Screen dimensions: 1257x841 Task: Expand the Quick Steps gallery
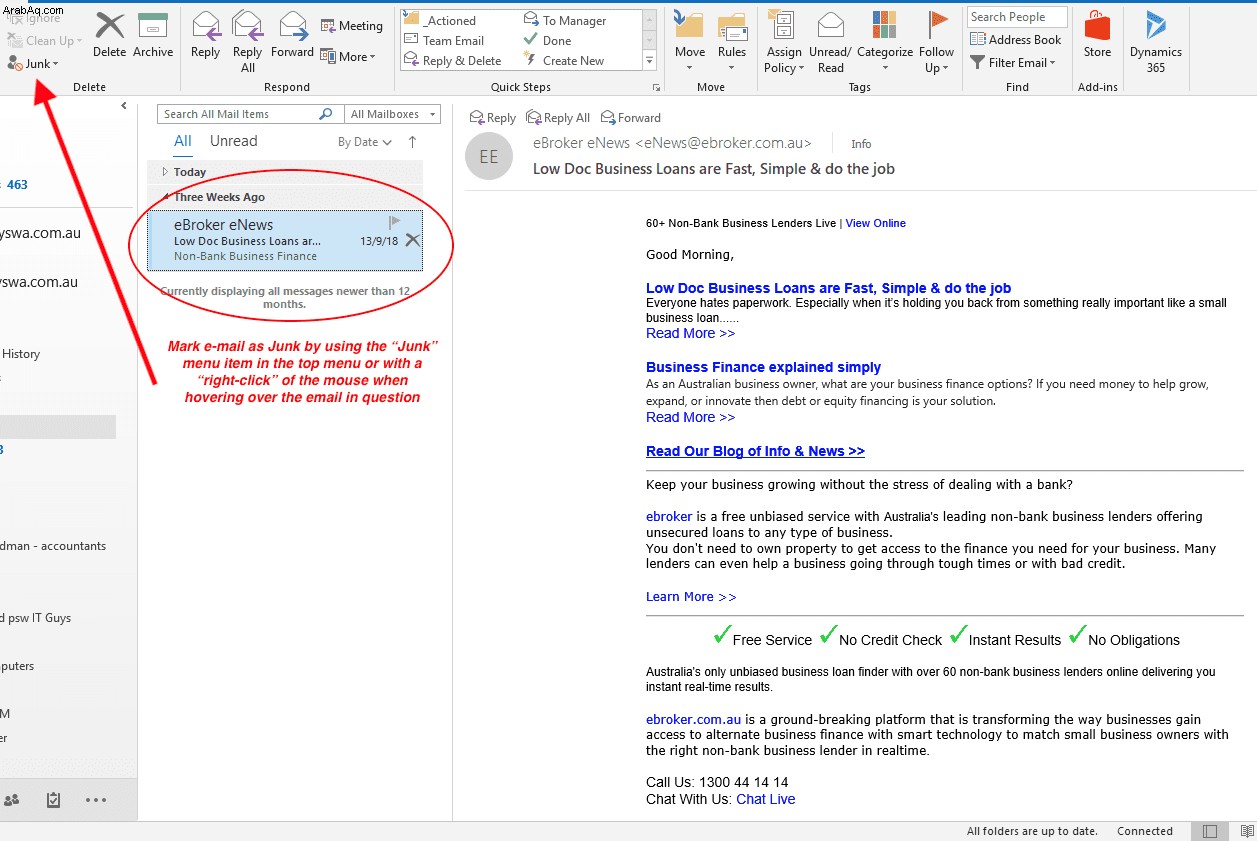pyautogui.click(x=649, y=61)
